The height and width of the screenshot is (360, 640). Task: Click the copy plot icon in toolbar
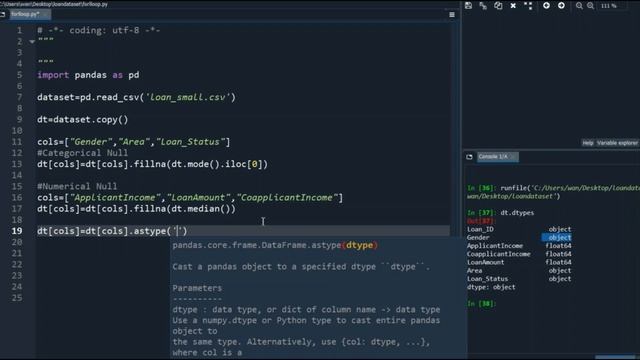498,5
